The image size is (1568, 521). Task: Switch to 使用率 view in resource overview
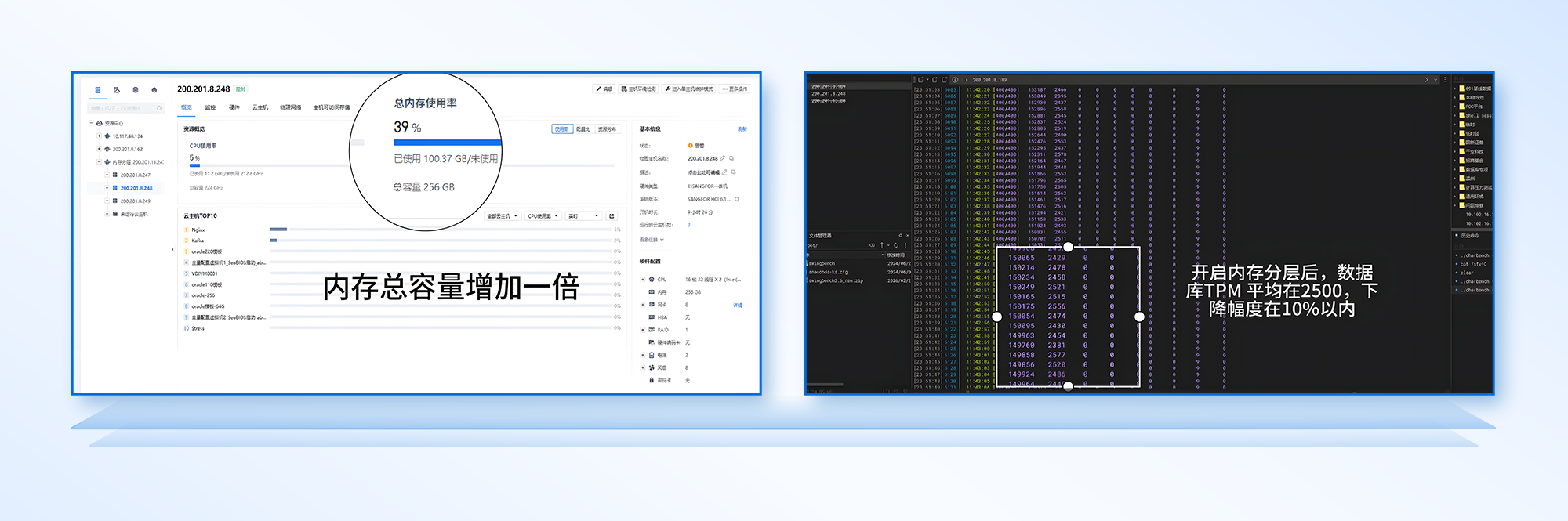[x=562, y=129]
